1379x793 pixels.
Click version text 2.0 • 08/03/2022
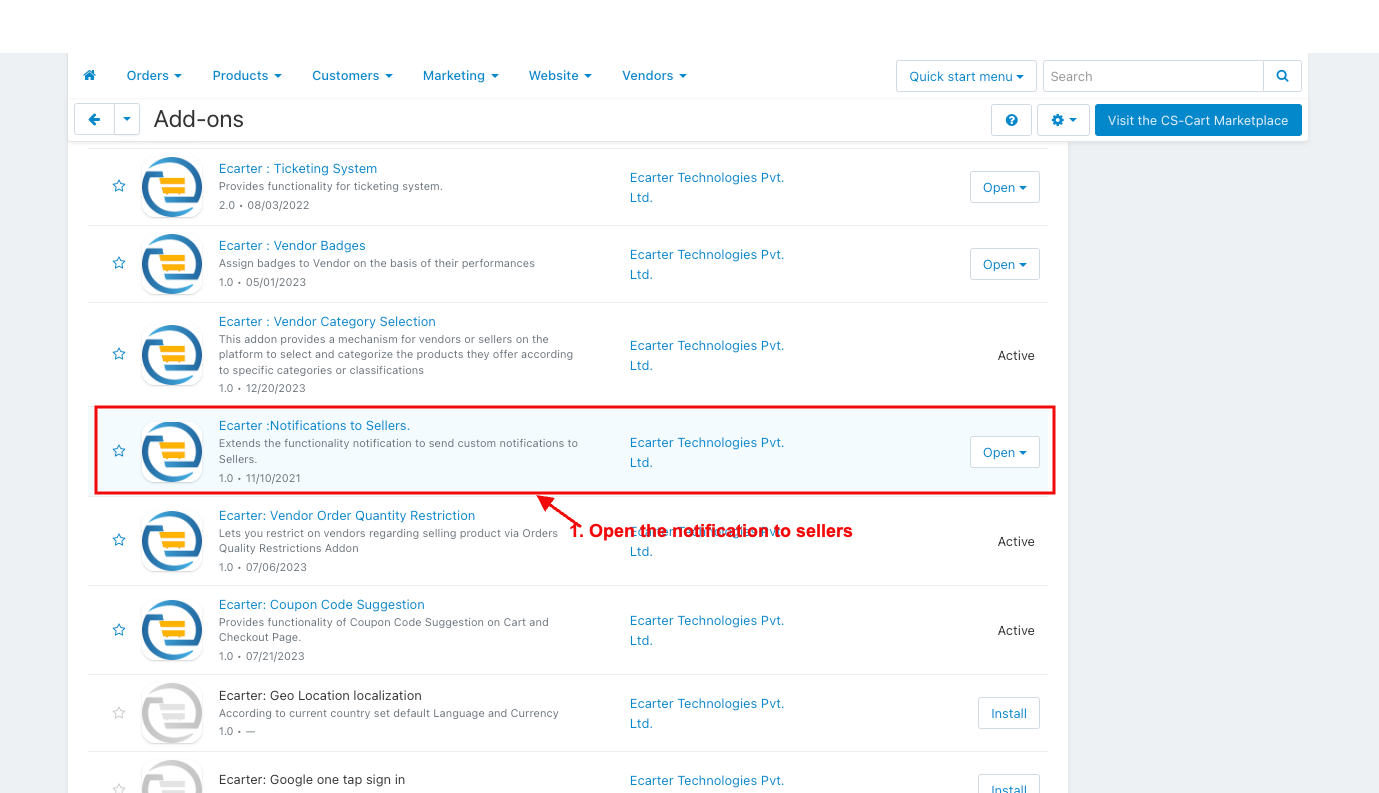(x=264, y=205)
